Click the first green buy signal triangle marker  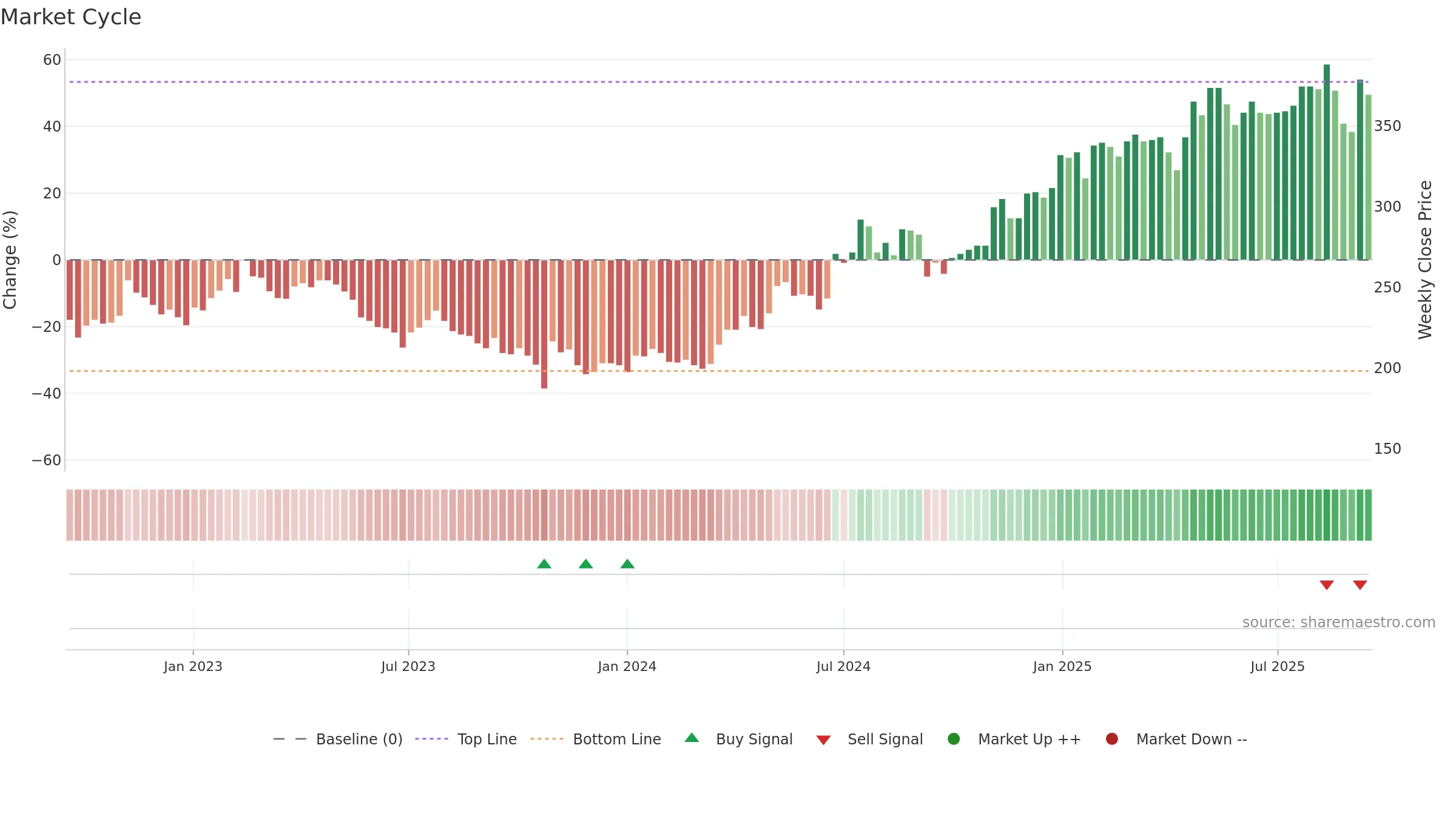(x=544, y=564)
